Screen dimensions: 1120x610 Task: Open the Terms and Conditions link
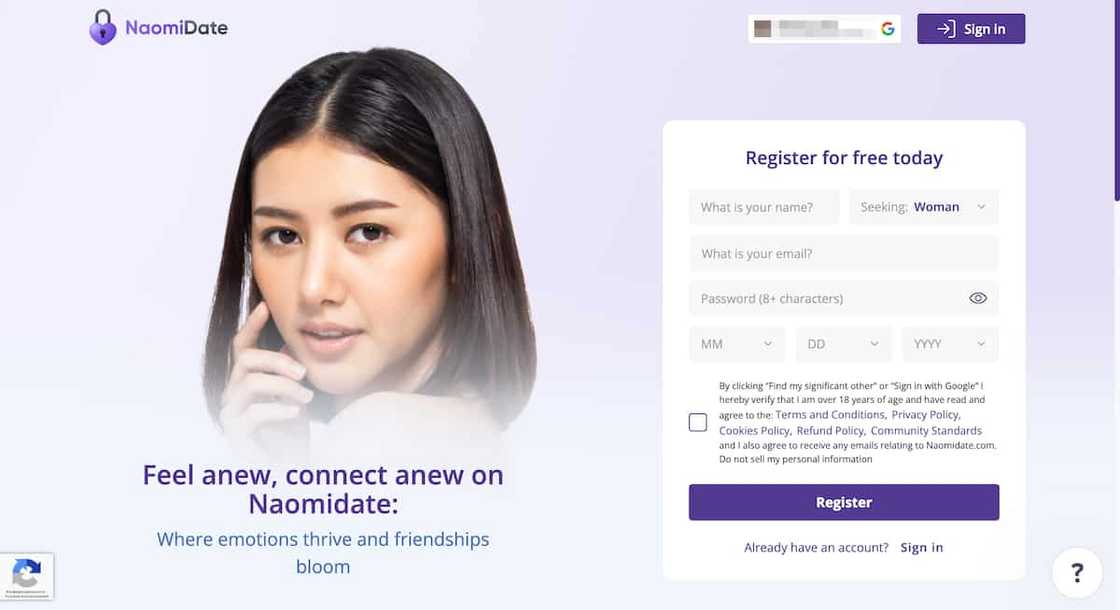(x=830, y=415)
